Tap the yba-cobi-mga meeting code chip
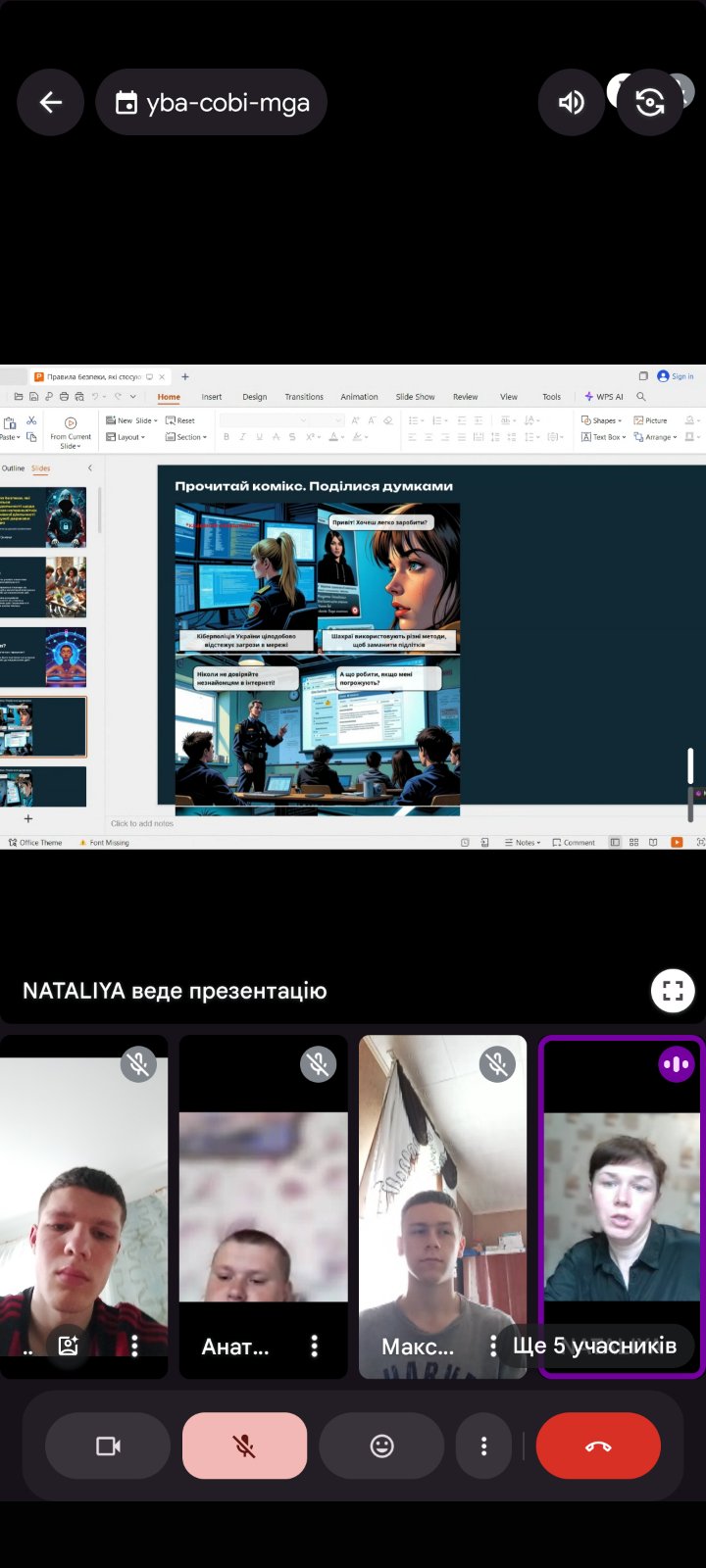Viewport: 706px width, 1568px height. coord(212,102)
